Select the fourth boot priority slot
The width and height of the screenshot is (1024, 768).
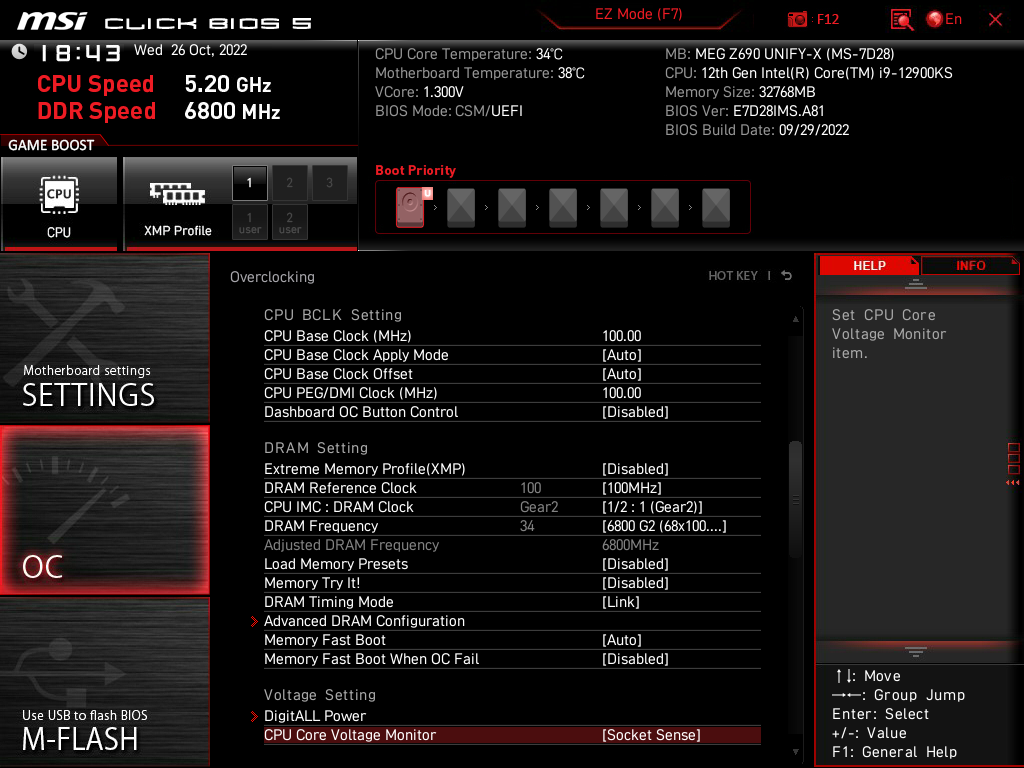(563, 207)
